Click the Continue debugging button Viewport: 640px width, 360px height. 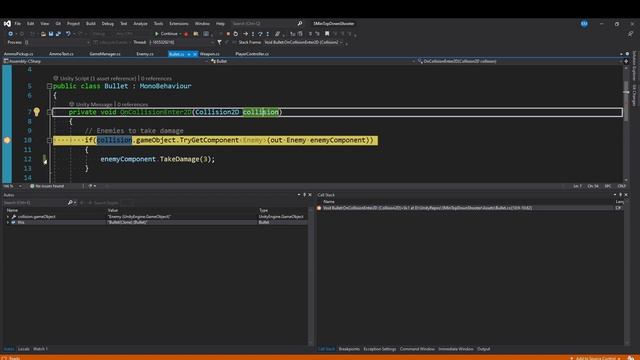pyautogui.click(x=167, y=34)
